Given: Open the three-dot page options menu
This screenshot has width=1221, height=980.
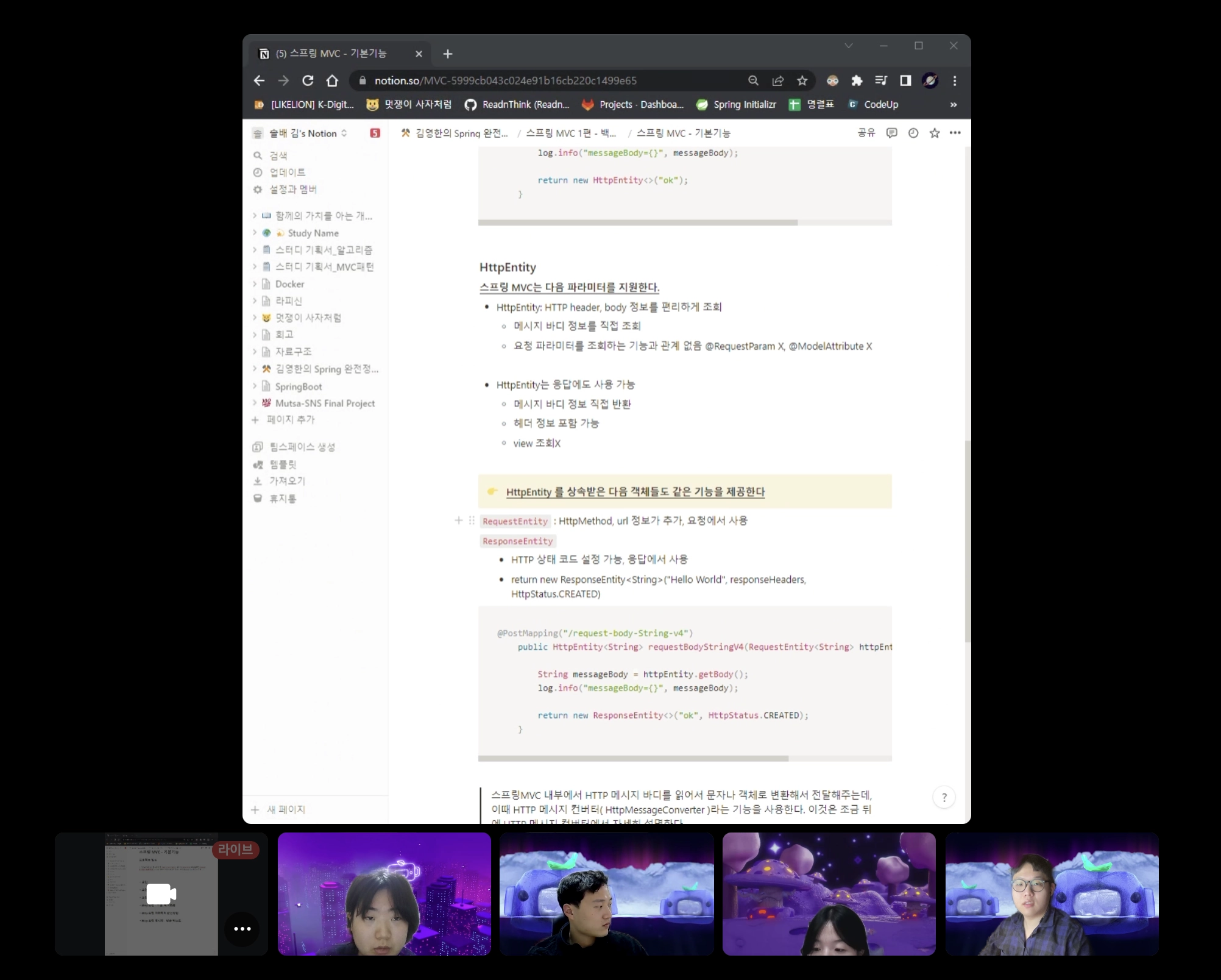Looking at the screenshot, I should 955,133.
